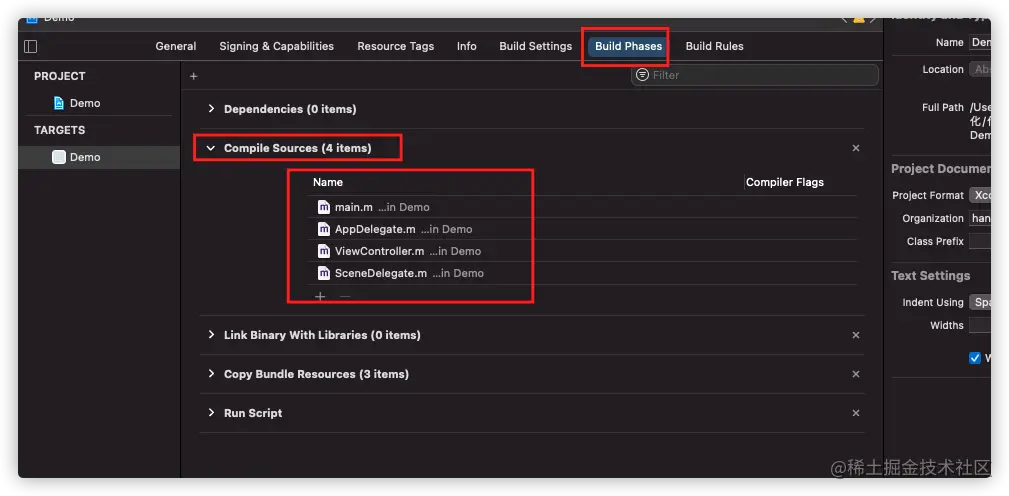
Task: Click the Full Path label in the inspector
Action: pos(943,107)
